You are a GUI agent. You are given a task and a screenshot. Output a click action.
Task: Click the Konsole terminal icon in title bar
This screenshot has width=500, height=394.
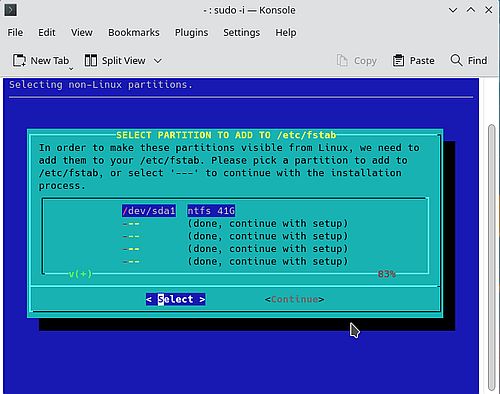(x=10, y=10)
